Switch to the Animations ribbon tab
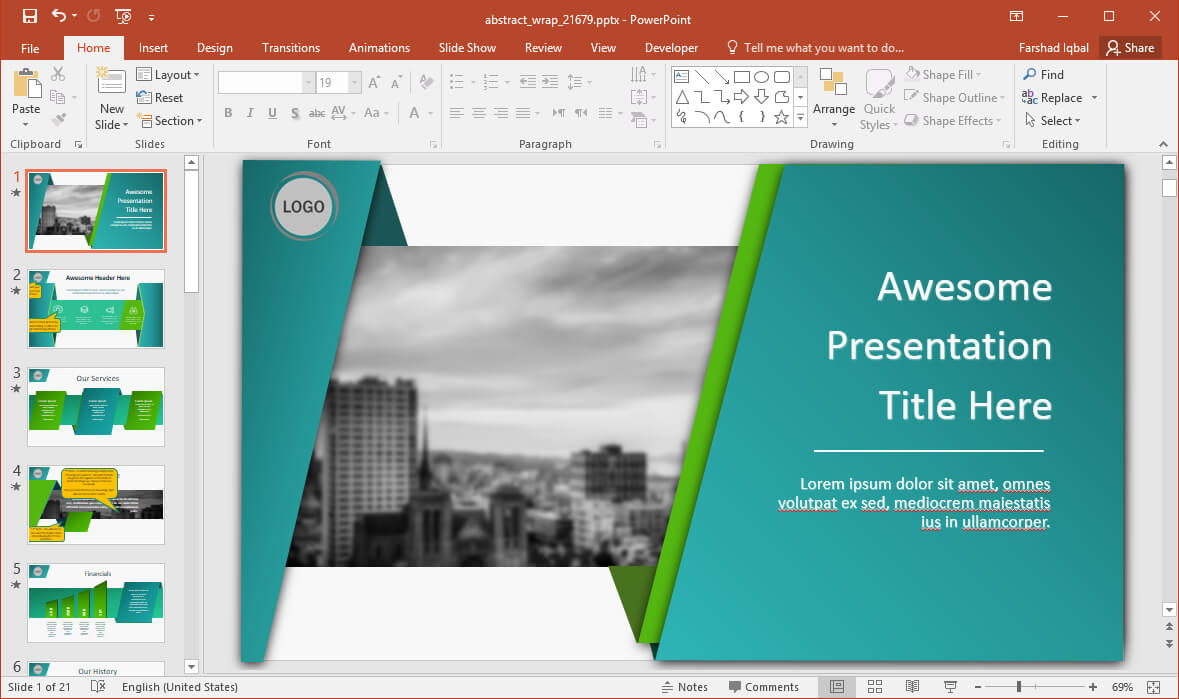The height and width of the screenshot is (699, 1179). [x=379, y=47]
